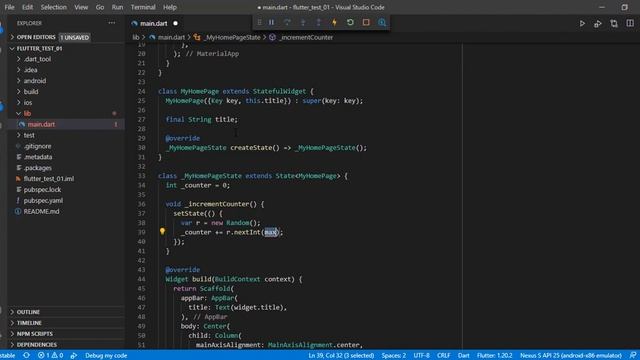640x360 pixels.
Task: Stop debugging with the square icon
Action: click(366, 22)
